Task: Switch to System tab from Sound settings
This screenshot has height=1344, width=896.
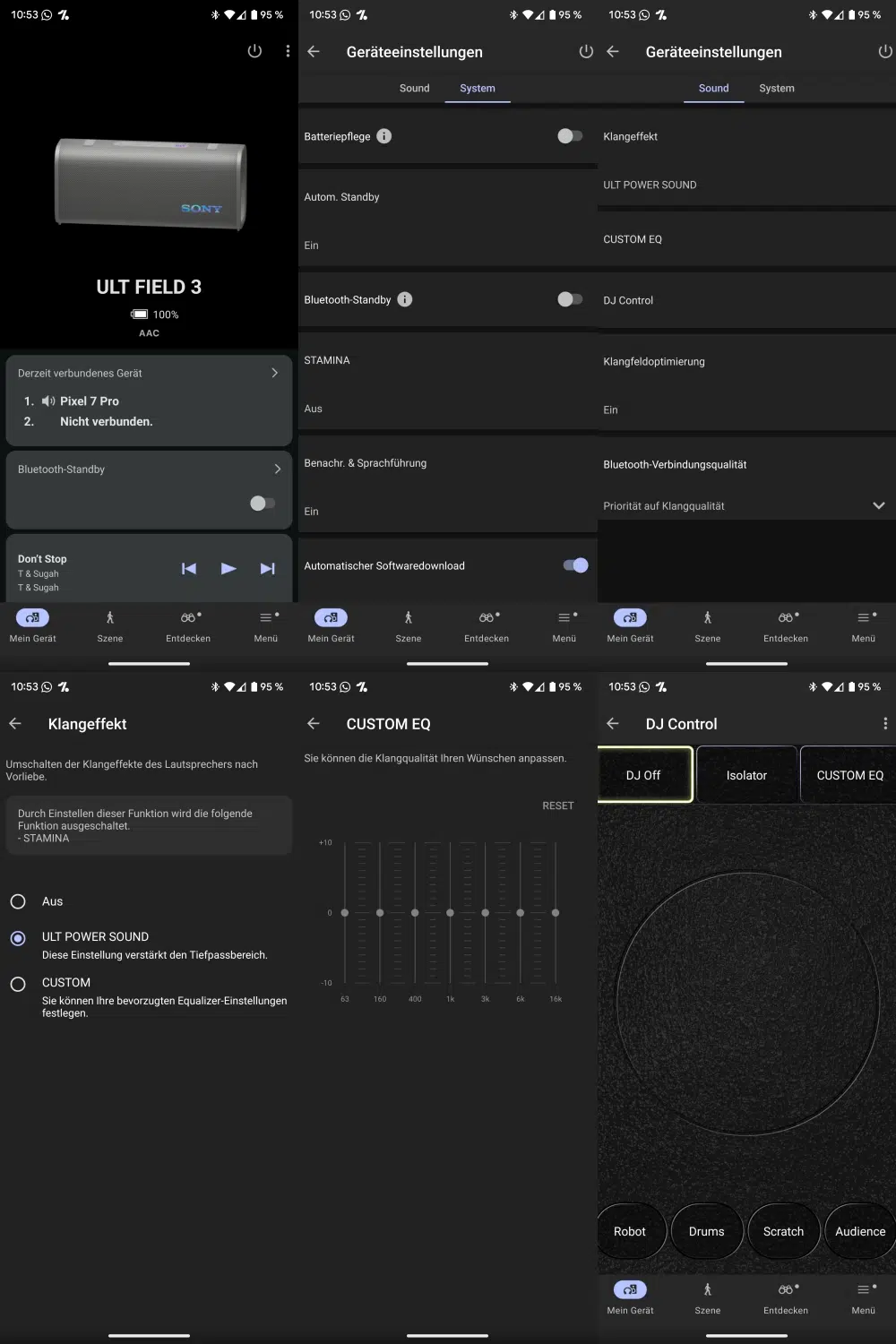Action: click(777, 88)
